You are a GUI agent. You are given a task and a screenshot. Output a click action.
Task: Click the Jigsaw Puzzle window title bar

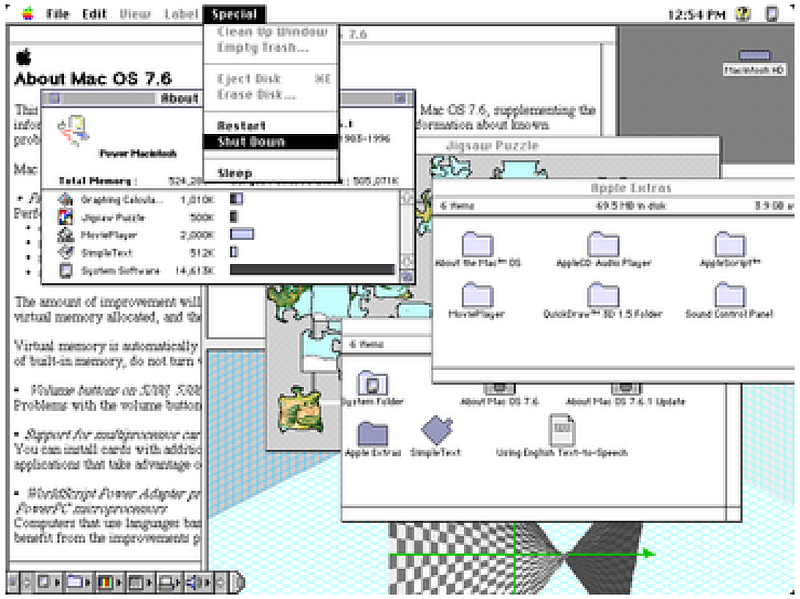click(566, 145)
